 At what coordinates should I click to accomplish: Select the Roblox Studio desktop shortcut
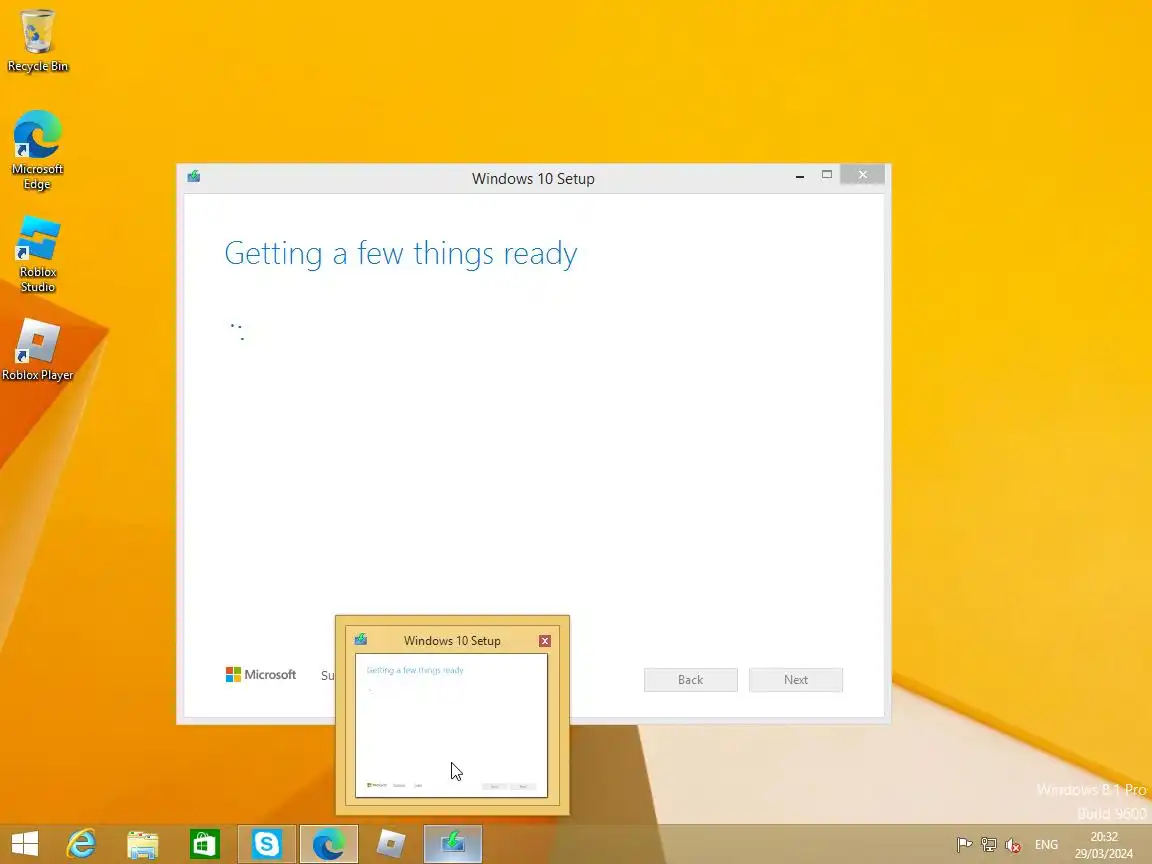[37, 254]
